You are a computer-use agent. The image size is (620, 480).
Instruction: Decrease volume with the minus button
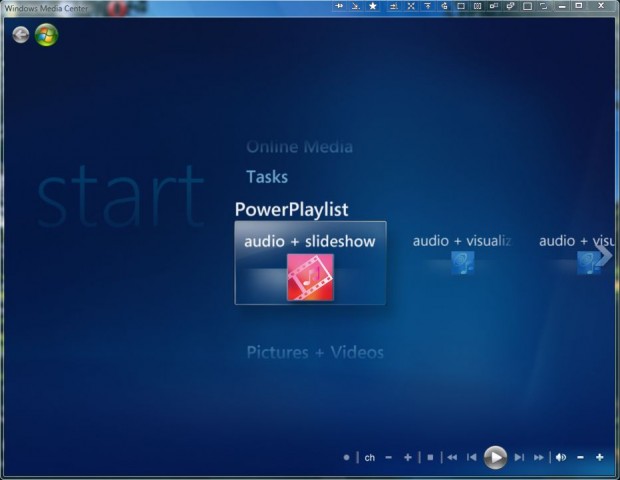[580, 457]
